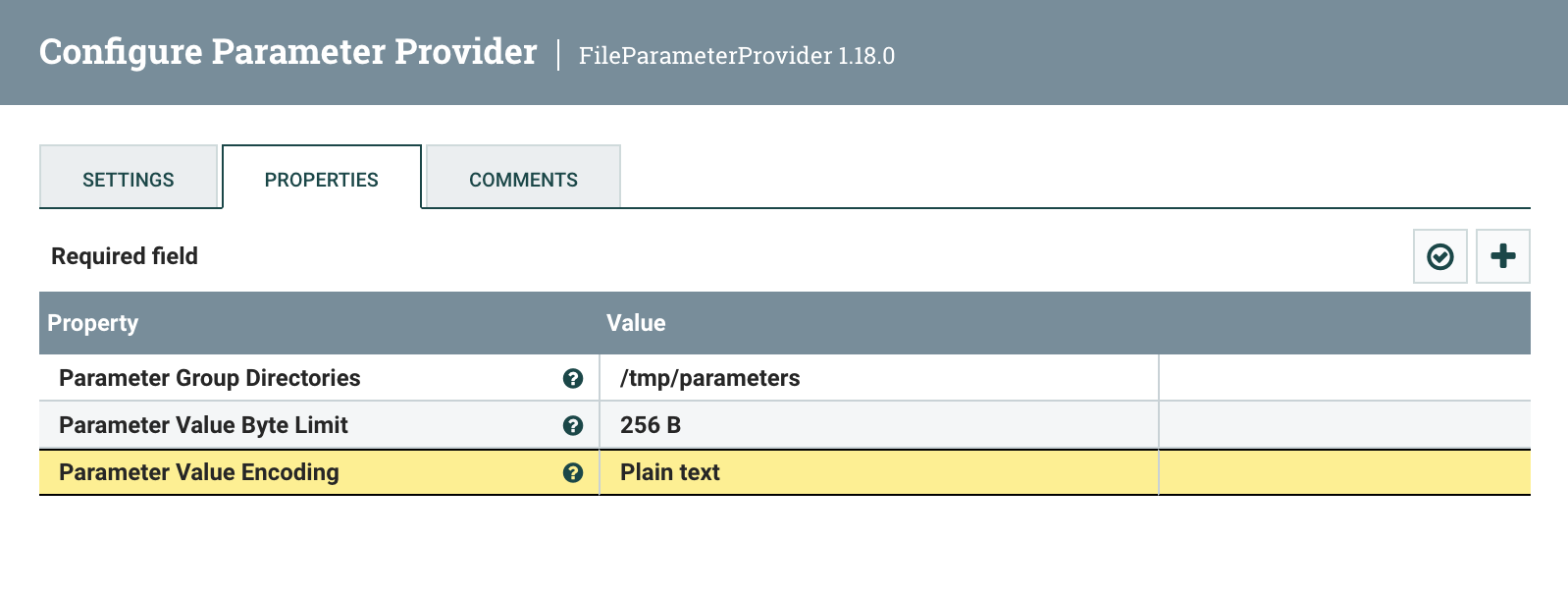Add a new property with plus icon
This screenshot has width=1568, height=595.
pos(1502,256)
